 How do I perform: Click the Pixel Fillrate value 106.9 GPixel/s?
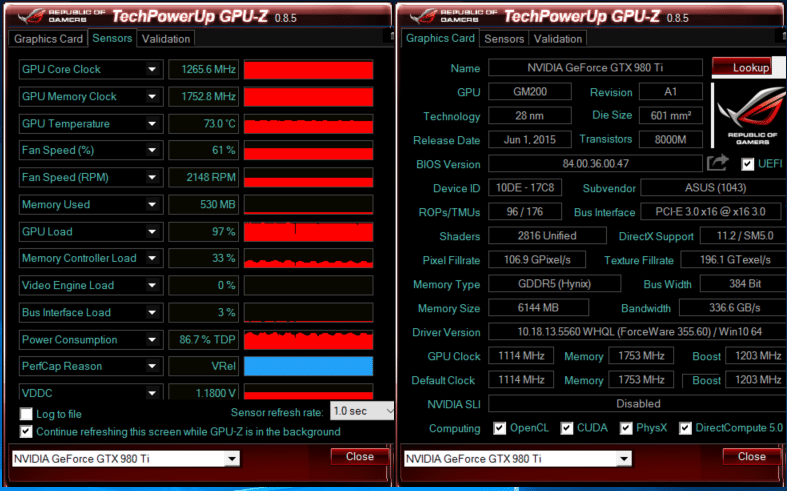click(x=537, y=260)
